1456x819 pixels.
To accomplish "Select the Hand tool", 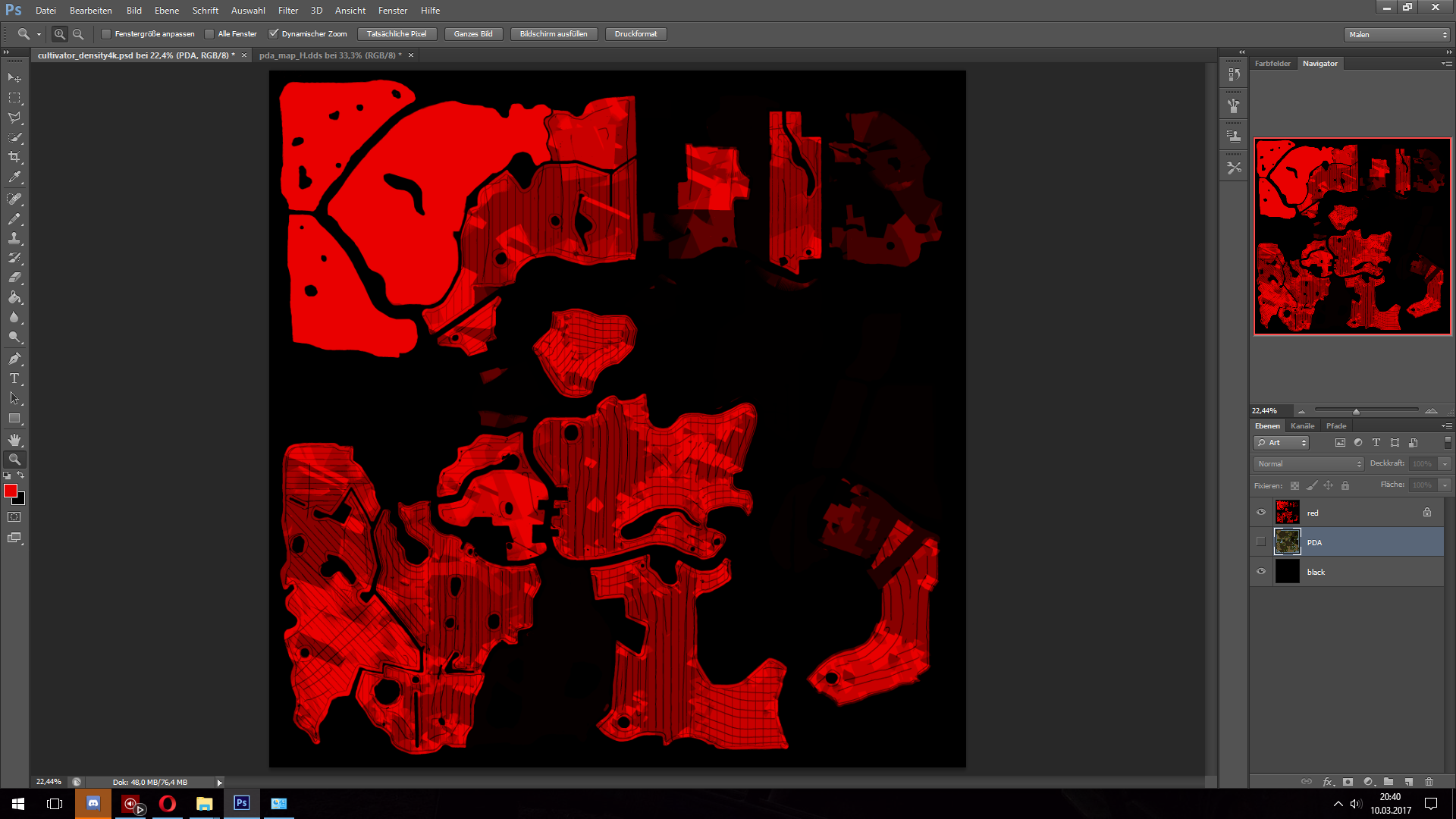I will (14, 440).
